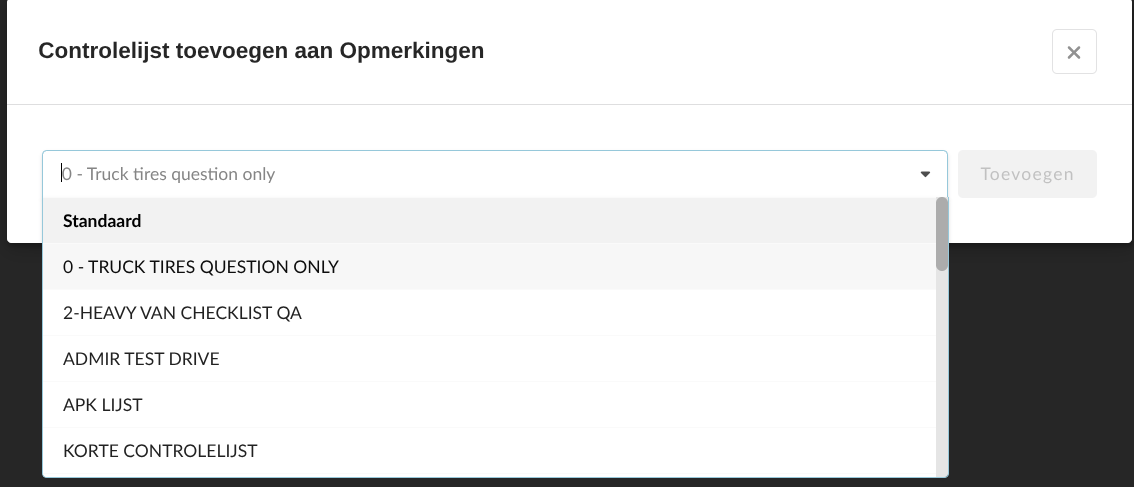The height and width of the screenshot is (487, 1134).
Task: Collapse the checklist list via triangle icon
Action: point(925,174)
